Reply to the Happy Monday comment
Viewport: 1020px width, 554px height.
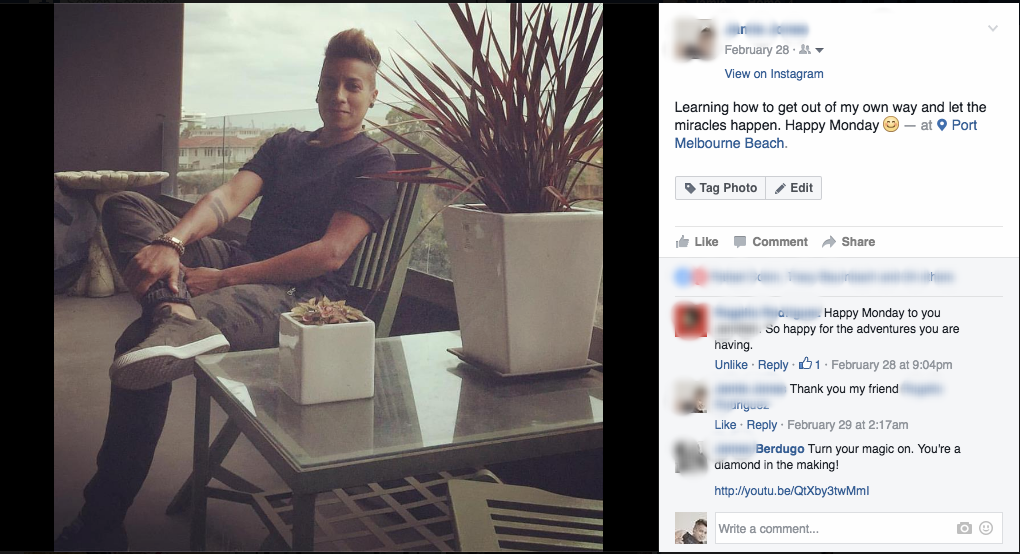773,365
